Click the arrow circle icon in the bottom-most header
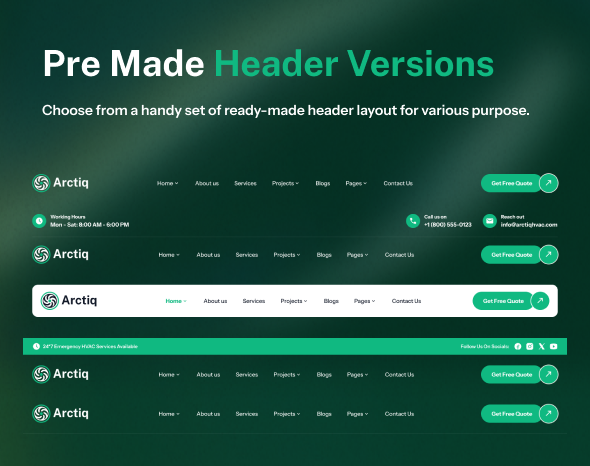 point(549,413)
